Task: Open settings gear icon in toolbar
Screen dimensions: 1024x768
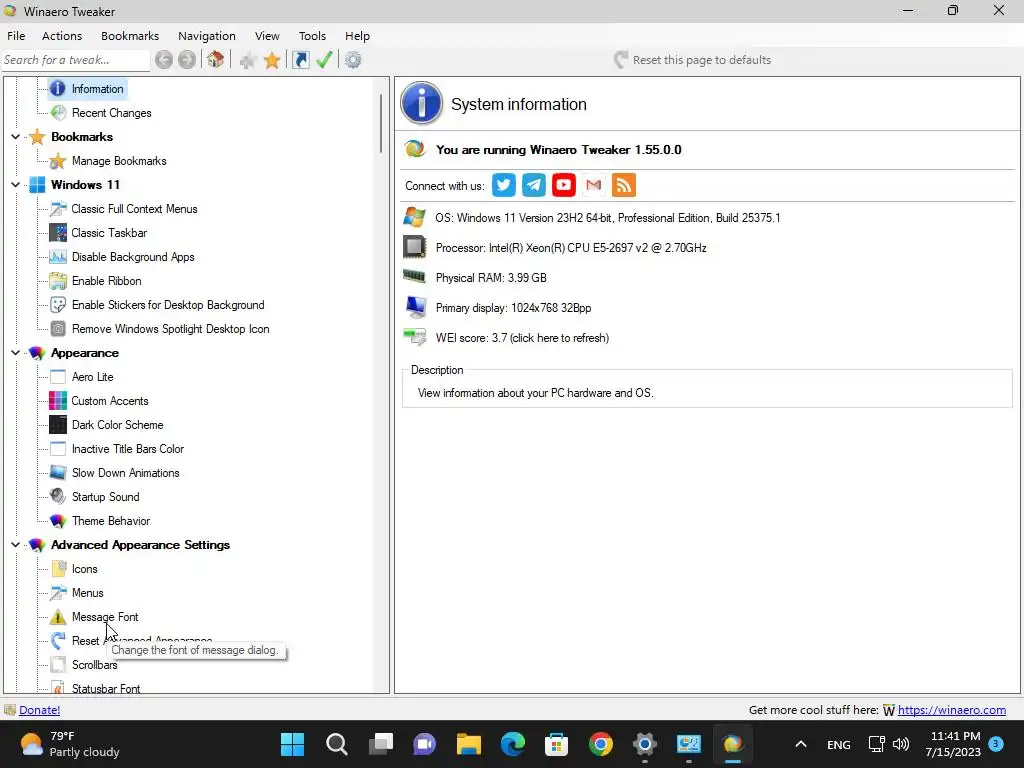Action: pyautogui.click(x=353, y=60)
